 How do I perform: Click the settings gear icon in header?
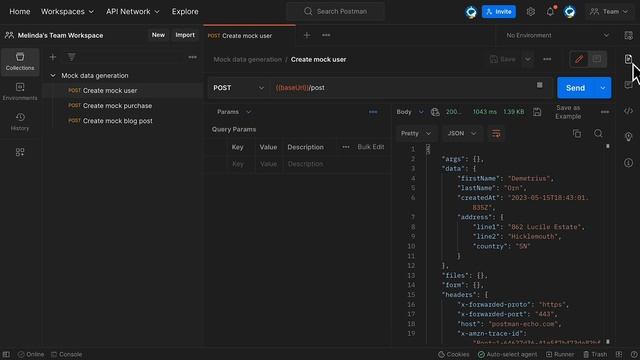pyautogui.click(x=530, y=11)
